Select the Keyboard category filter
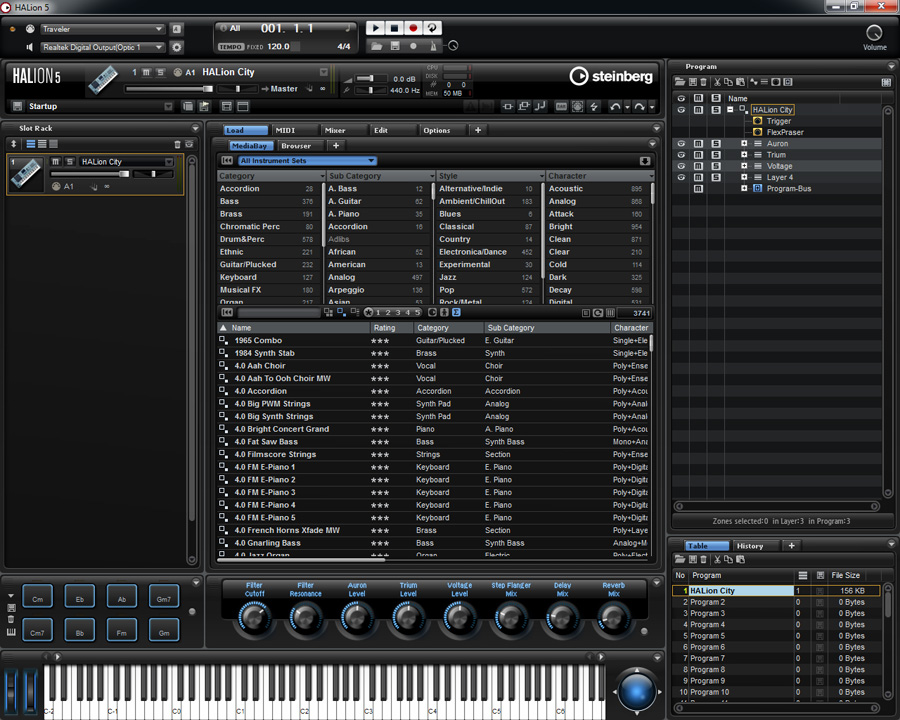This screenshot has width=900, height=720. click(x=239, y=277)
